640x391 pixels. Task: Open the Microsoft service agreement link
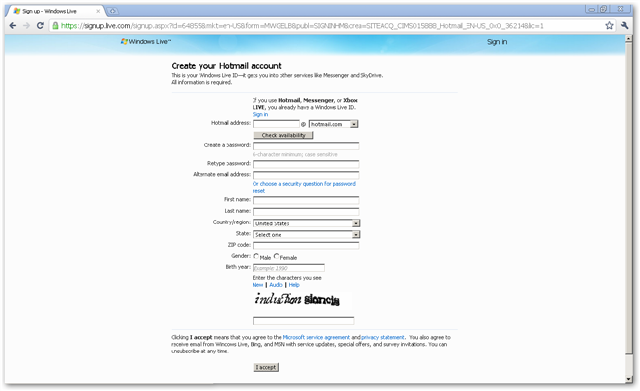(316, 338)
